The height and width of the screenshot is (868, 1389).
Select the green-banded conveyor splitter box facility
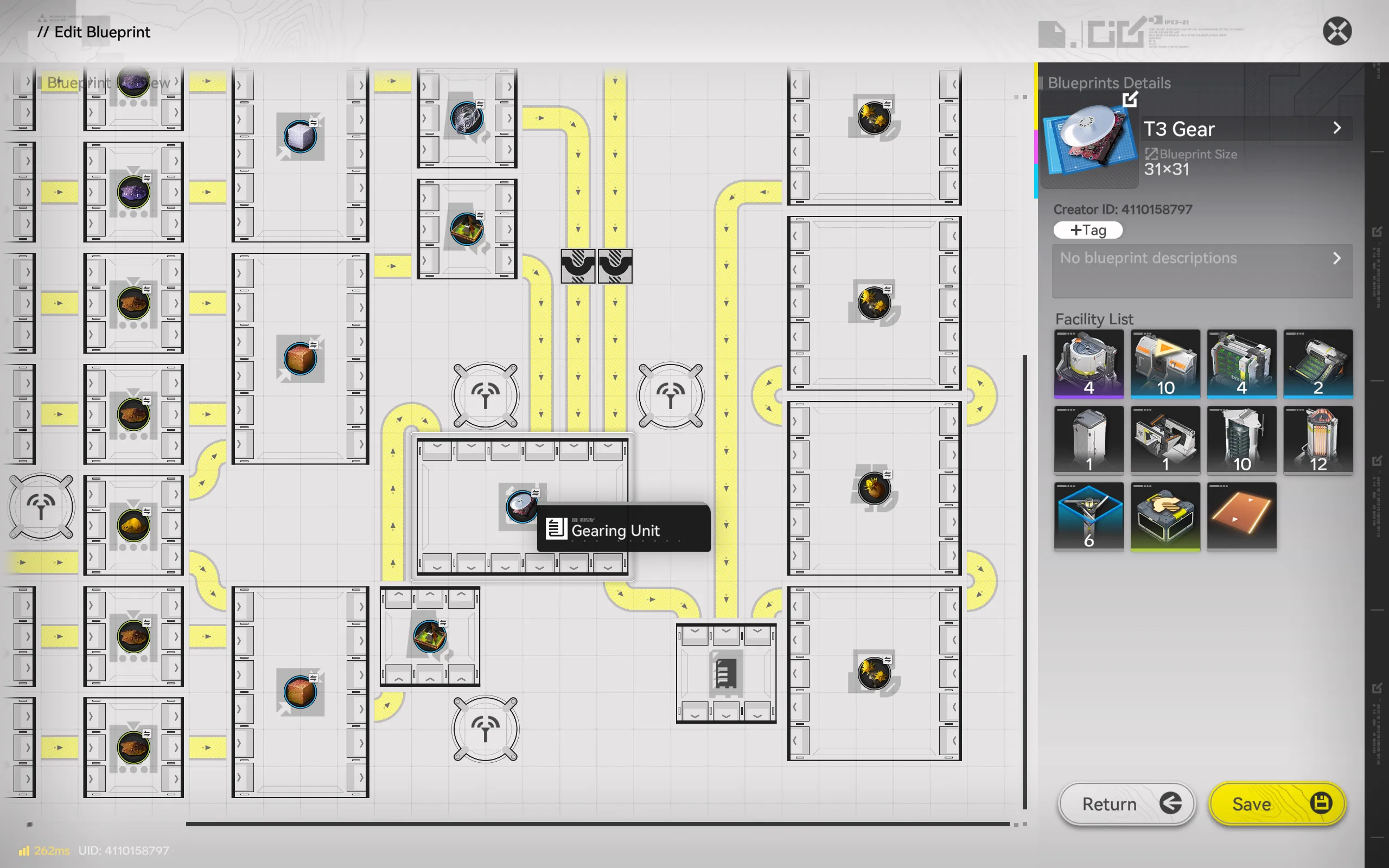click(1164, 516)
